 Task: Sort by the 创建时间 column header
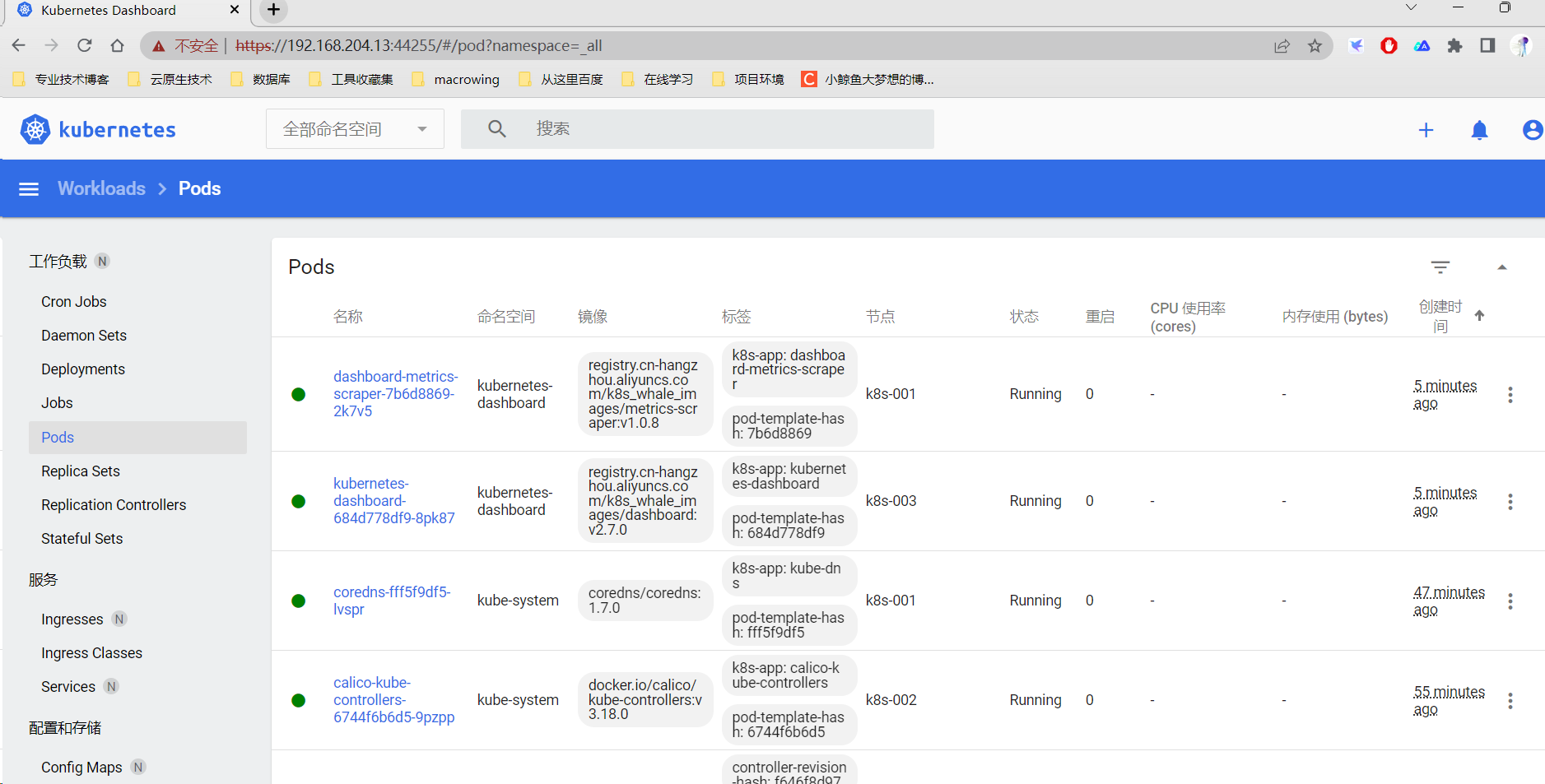click(x=1440, y=317)
